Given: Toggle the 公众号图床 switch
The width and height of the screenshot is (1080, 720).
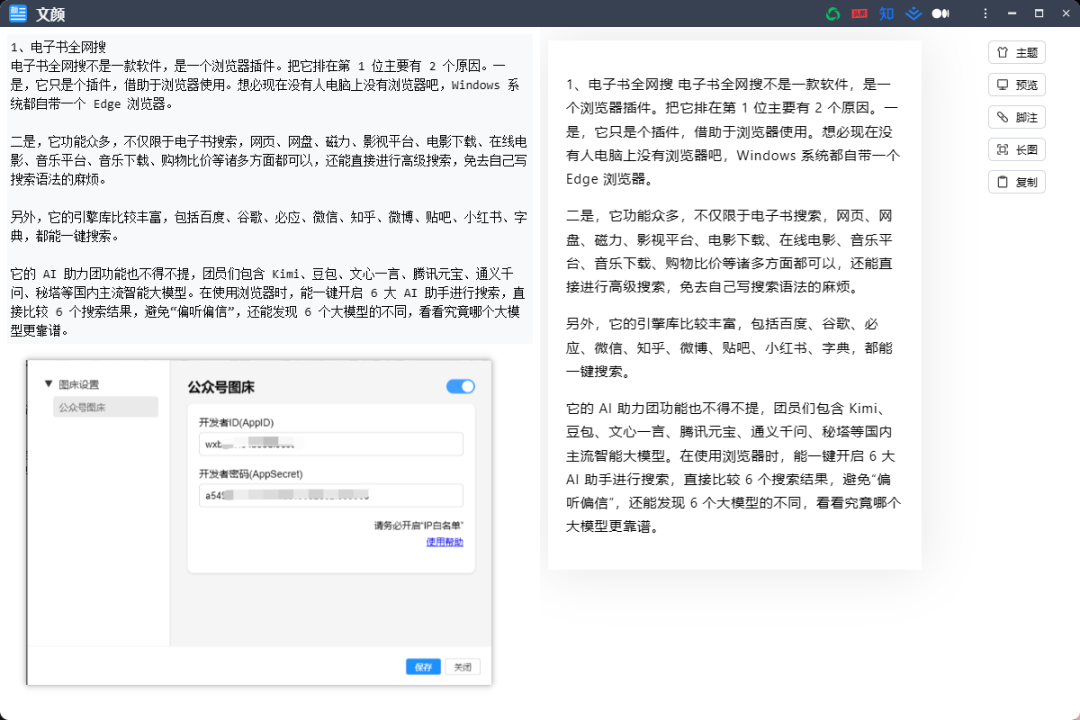Looking at the screenshot, I should [x=460, y=387].
